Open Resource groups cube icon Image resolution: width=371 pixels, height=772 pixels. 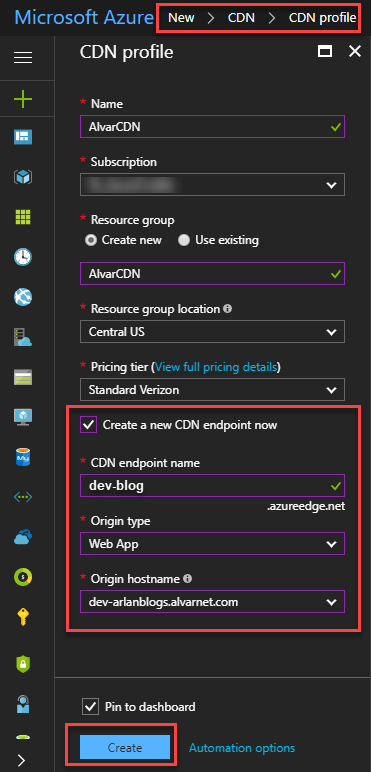(x=23, y=177)
